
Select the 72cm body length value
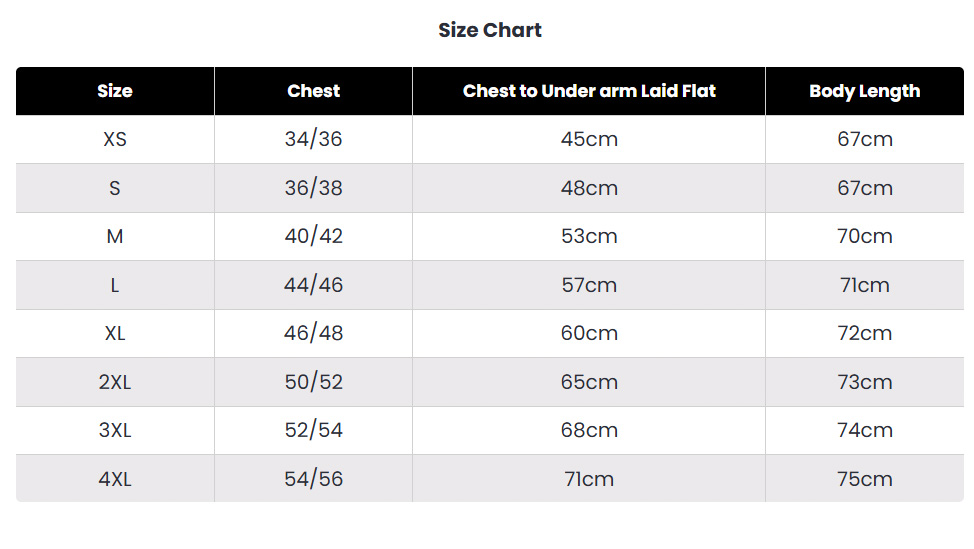[x=865, y=333]
